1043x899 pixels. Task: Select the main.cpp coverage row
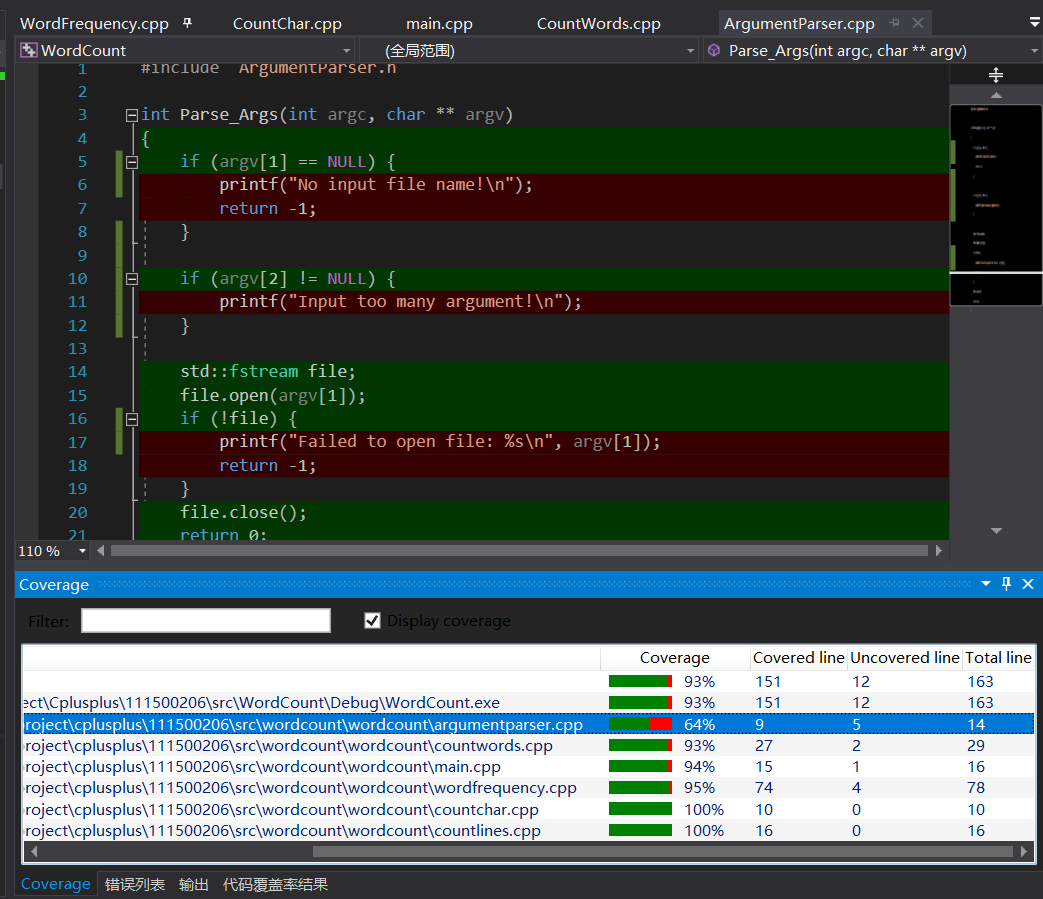click(529, 767)
